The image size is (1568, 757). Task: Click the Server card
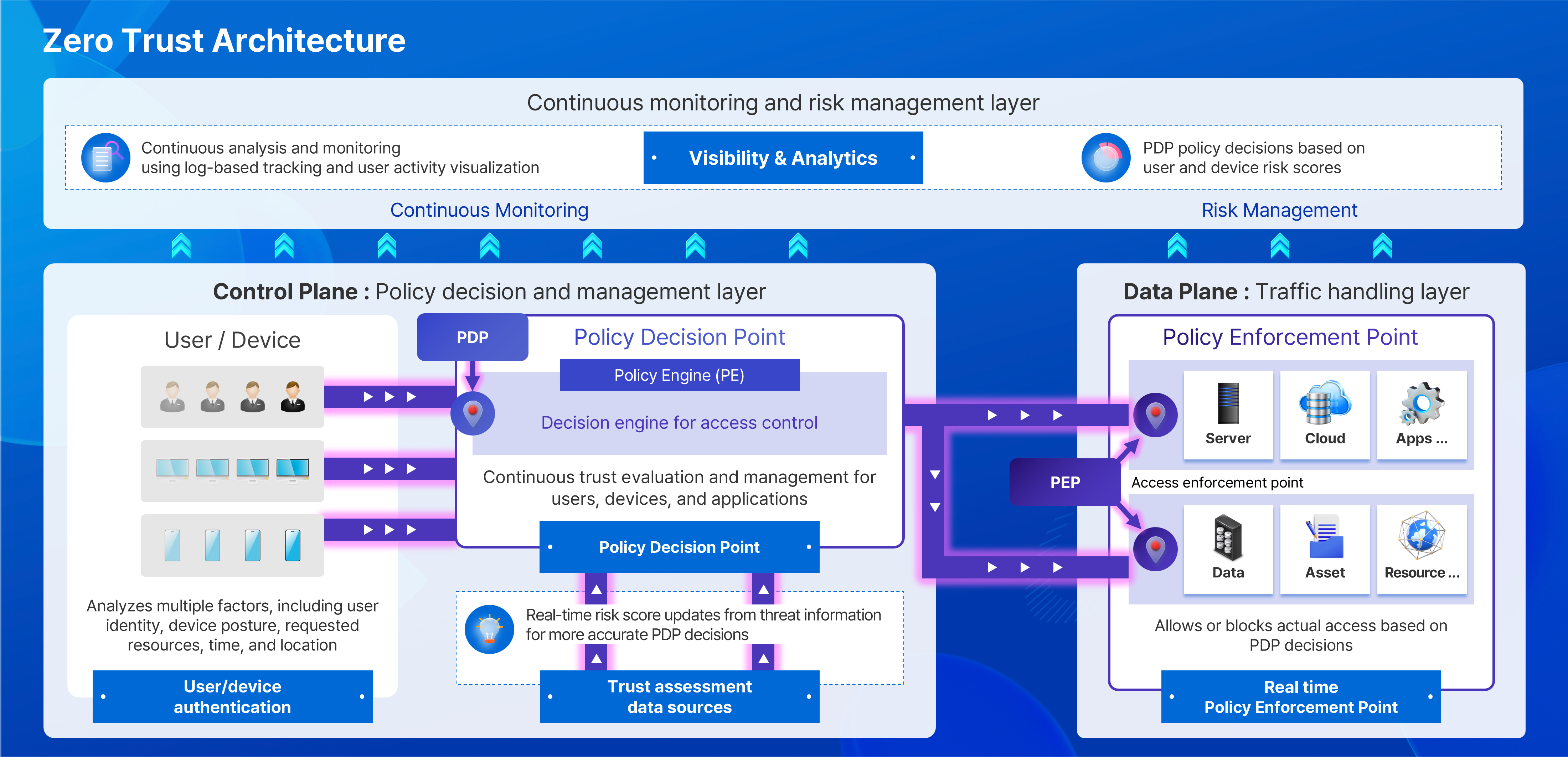pos(1228,415)
